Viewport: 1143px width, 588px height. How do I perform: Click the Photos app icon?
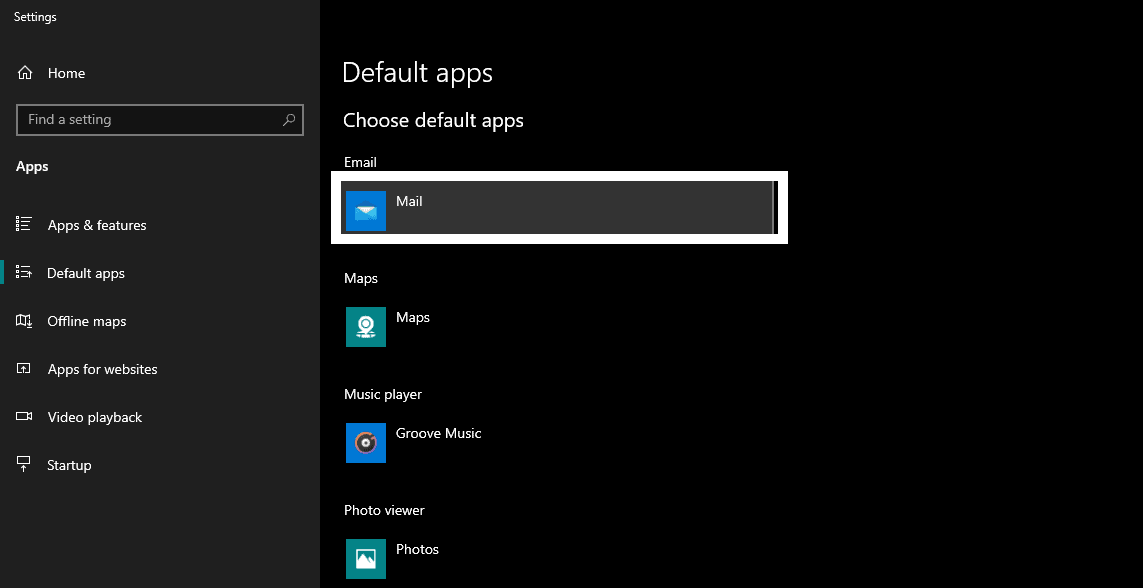click(366, 558)
